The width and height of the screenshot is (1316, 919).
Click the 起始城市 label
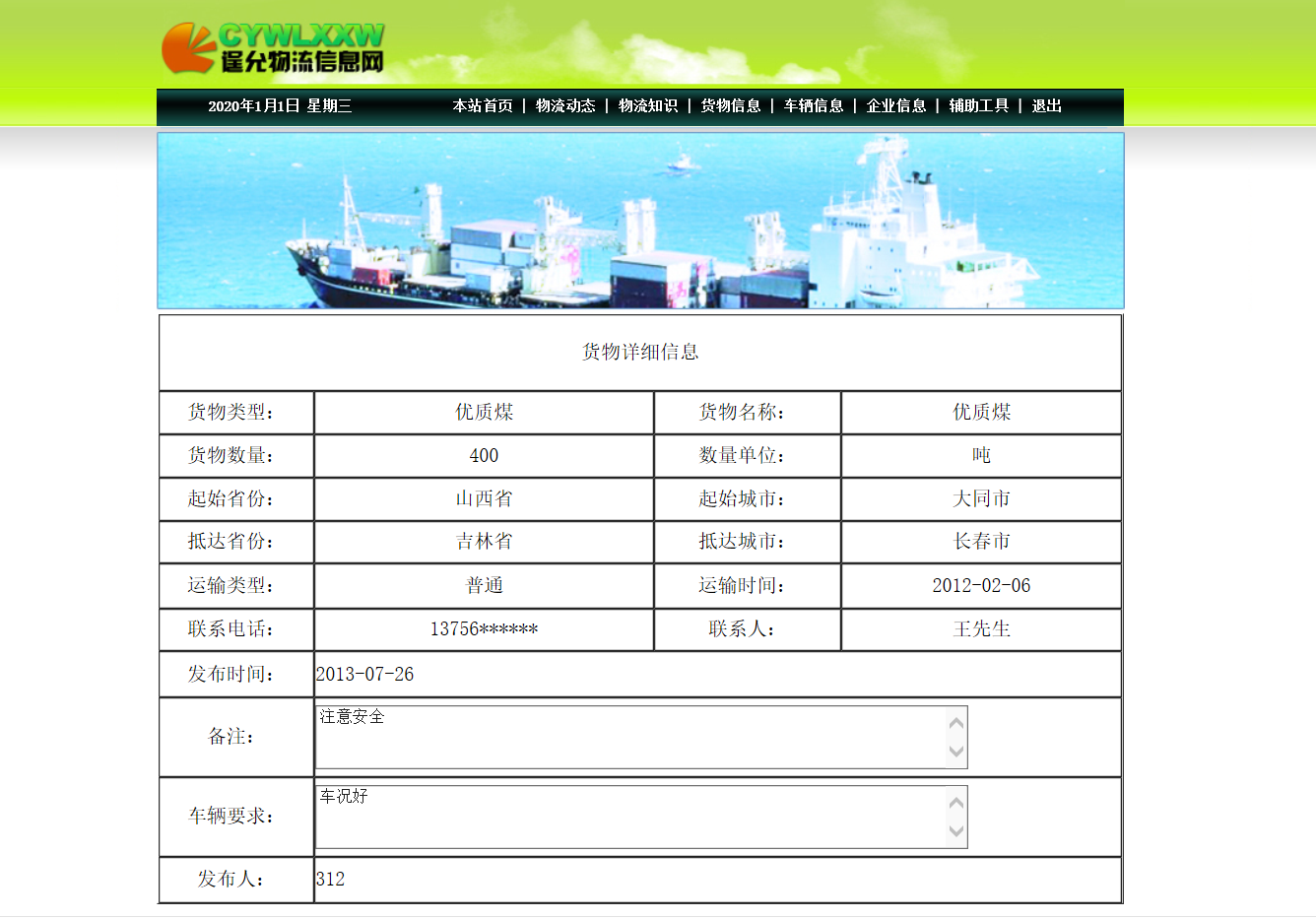[743, 498]
